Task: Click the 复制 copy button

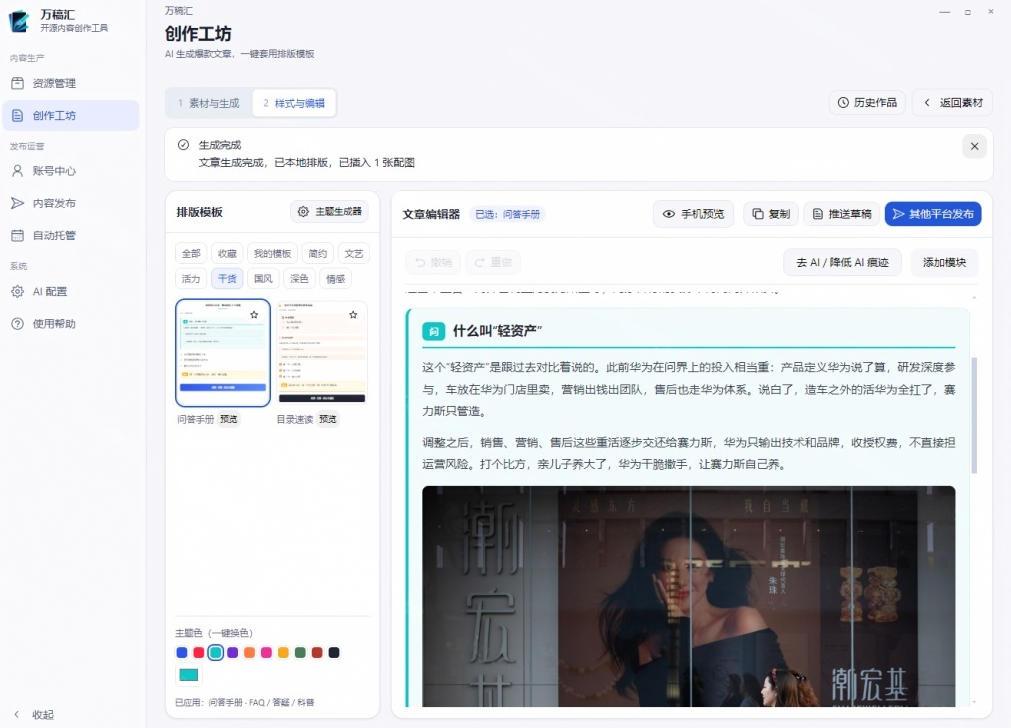Action: (771, 214)
